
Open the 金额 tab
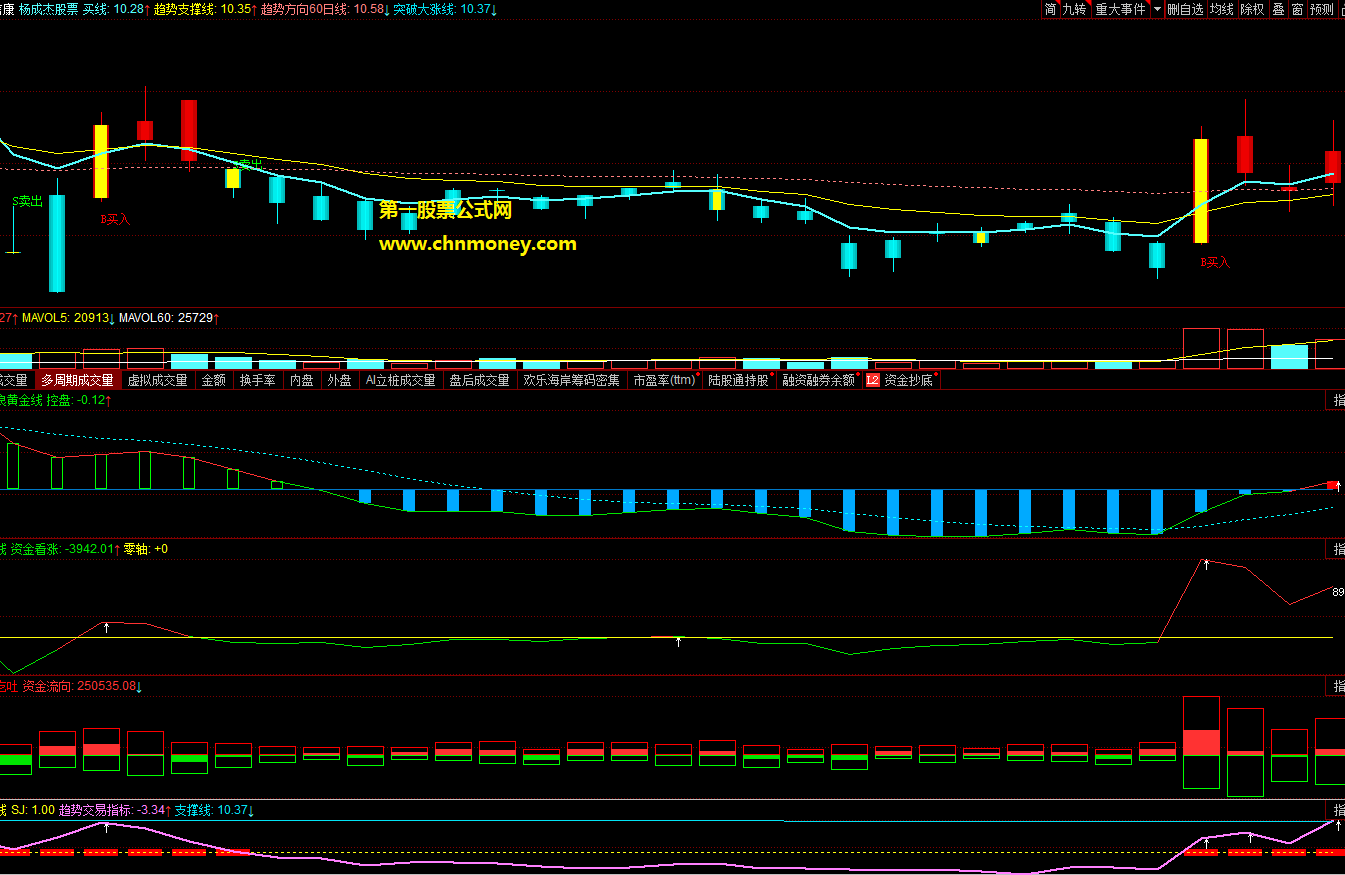tap(214, 380)
